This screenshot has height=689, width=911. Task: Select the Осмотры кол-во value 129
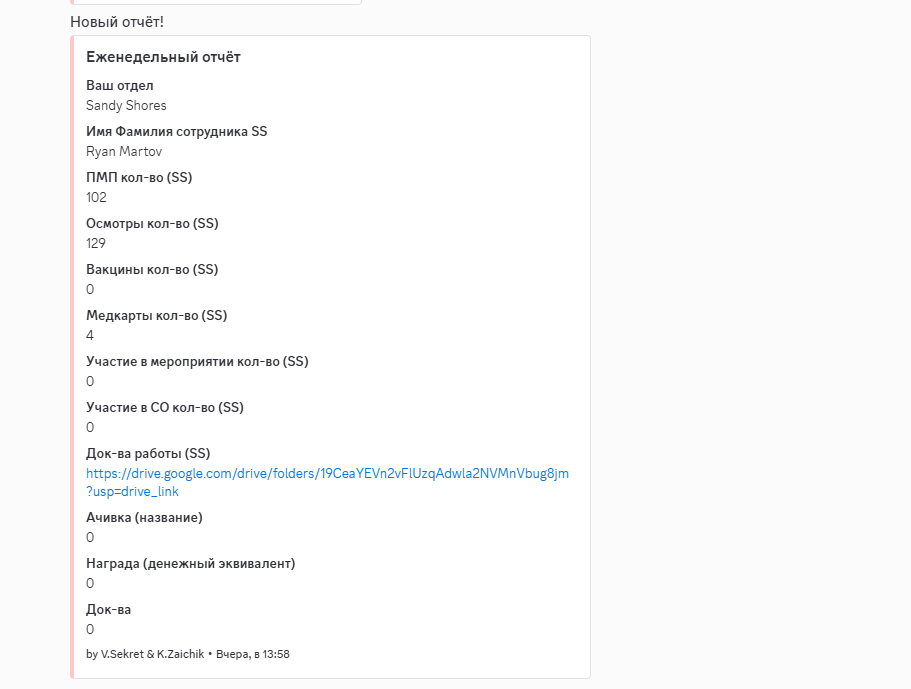coord(97,243)
